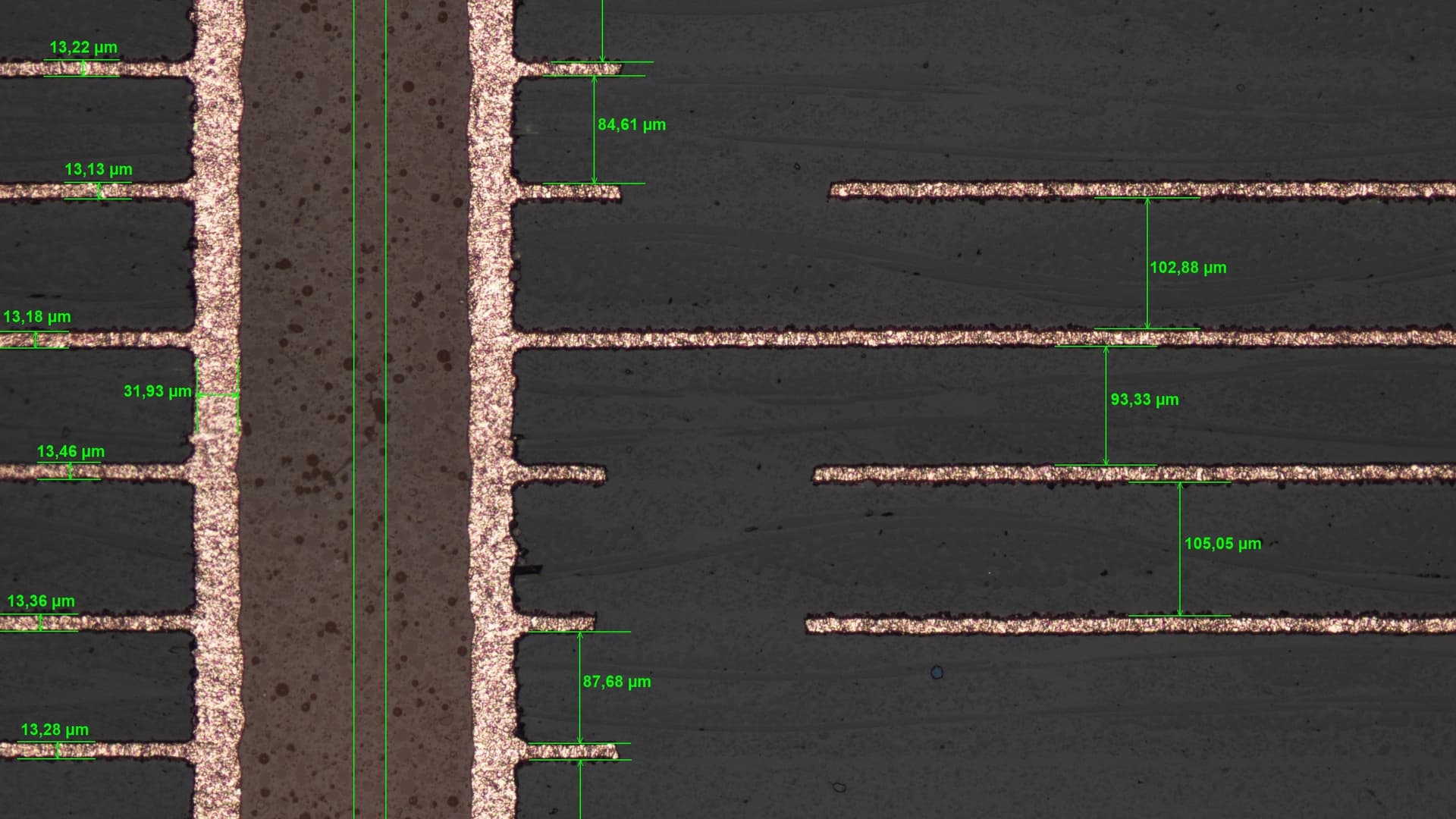
Task: Select the 31,93 µm busbar width label
Action: coord(157,391)
